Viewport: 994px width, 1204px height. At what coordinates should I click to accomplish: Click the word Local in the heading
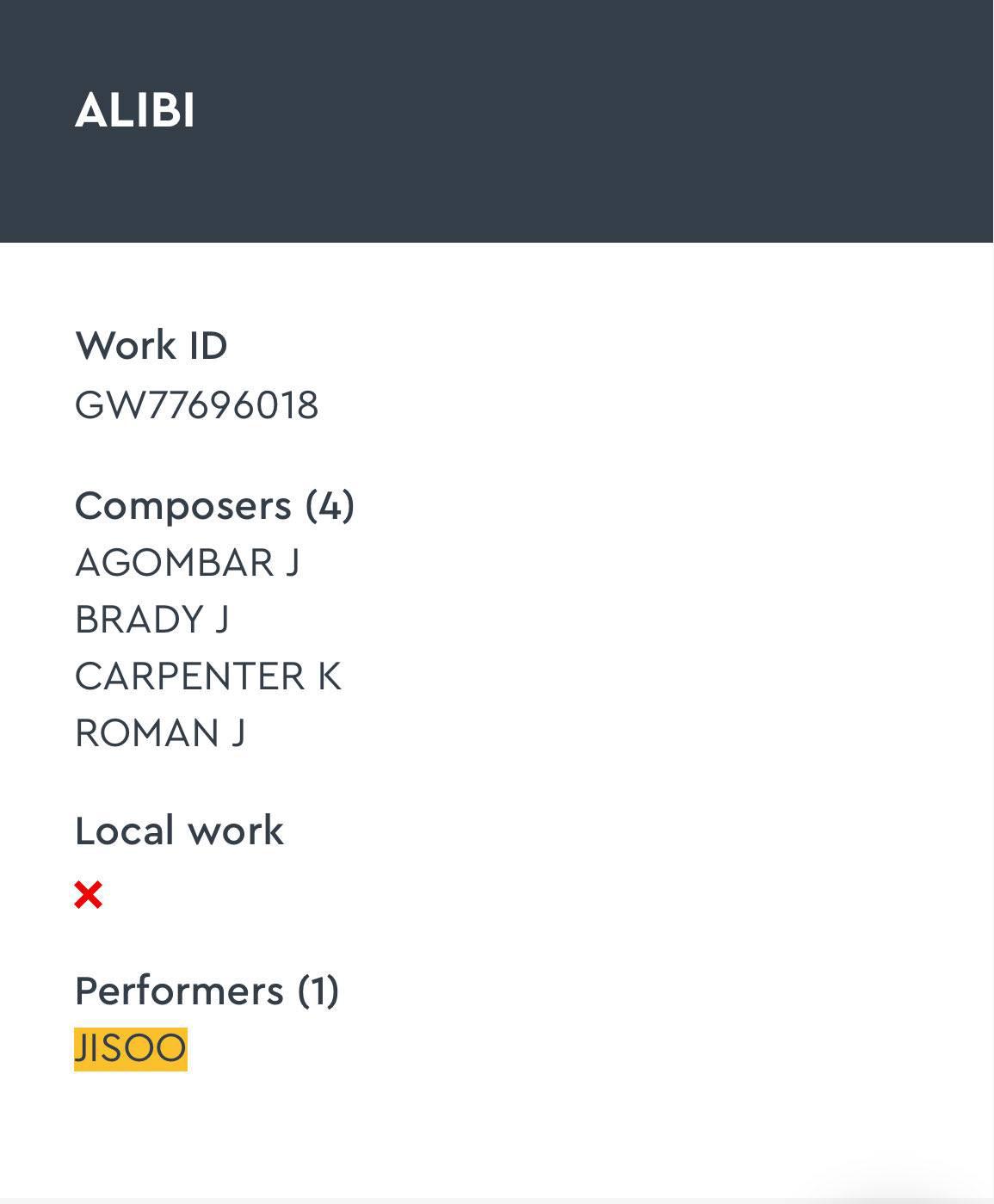click(x=124, y=831)
